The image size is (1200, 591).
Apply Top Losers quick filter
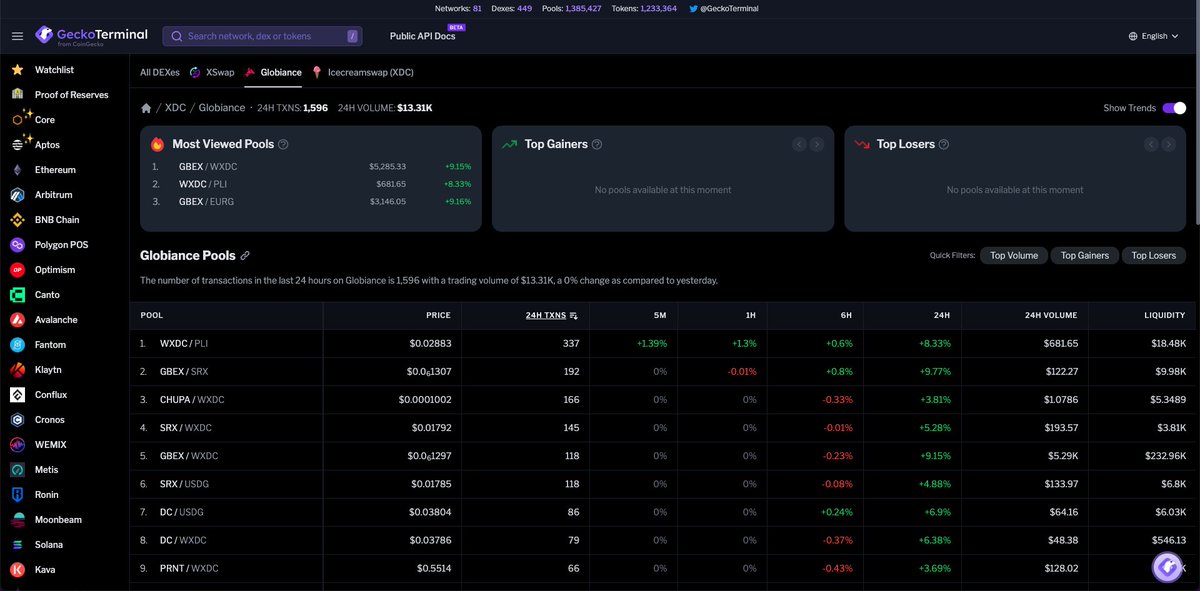point(1154,255)
